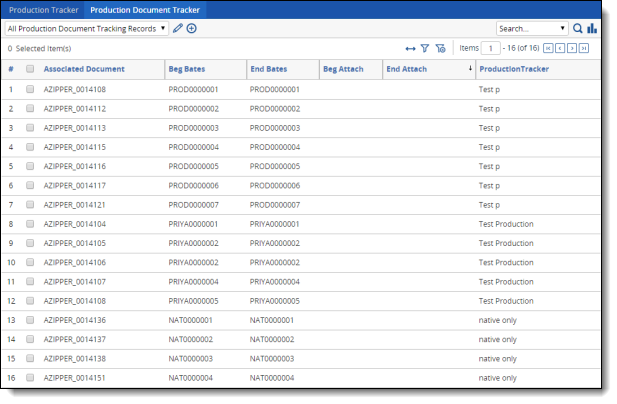The width and height of the screenshot is (617, 404).
Task: Sort by Associated Document column header
Action: 84,69
